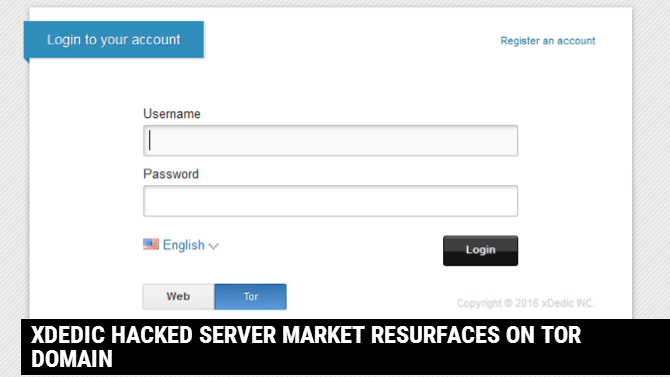Click the xDedic hacked server market headline

[306, 347]
